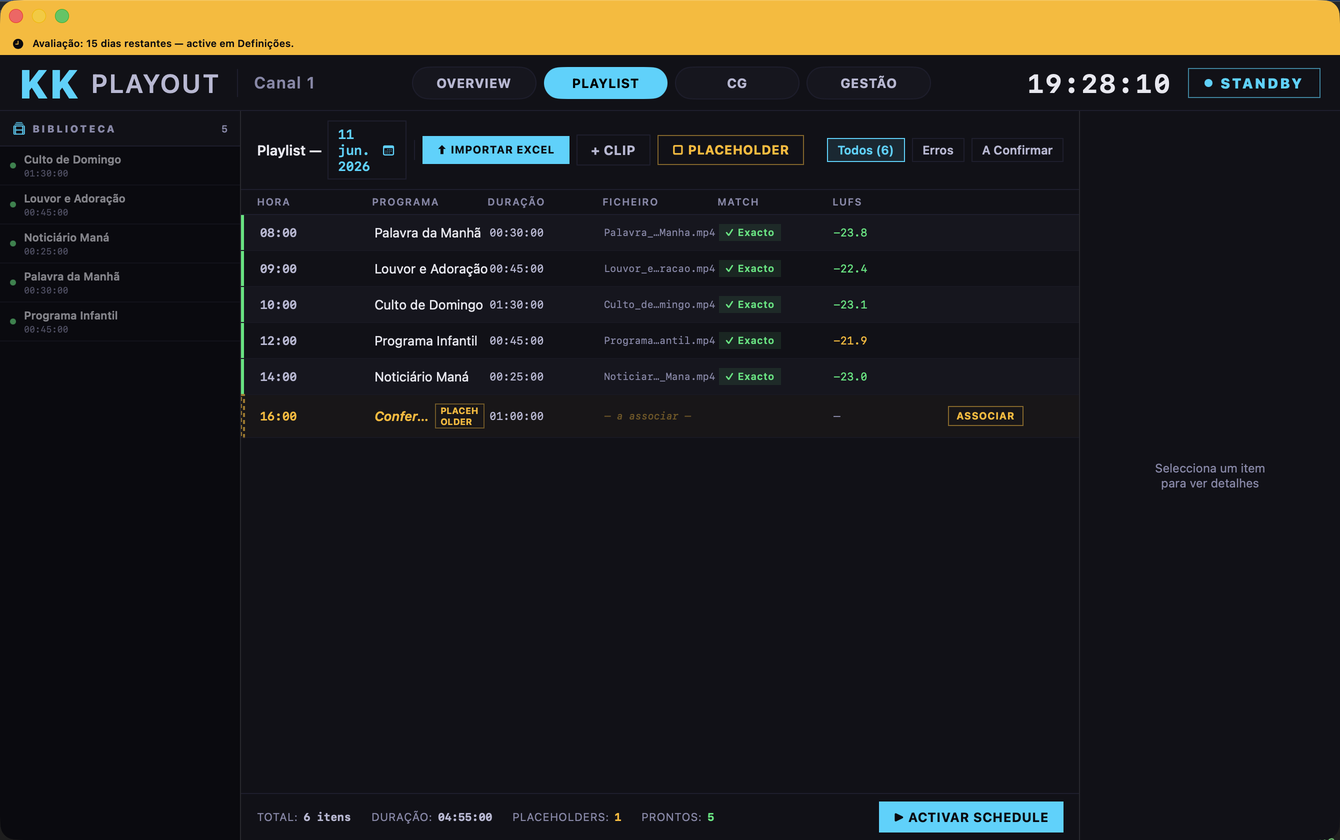Open the CG tab
The image size is (1340, 840).
737,83
